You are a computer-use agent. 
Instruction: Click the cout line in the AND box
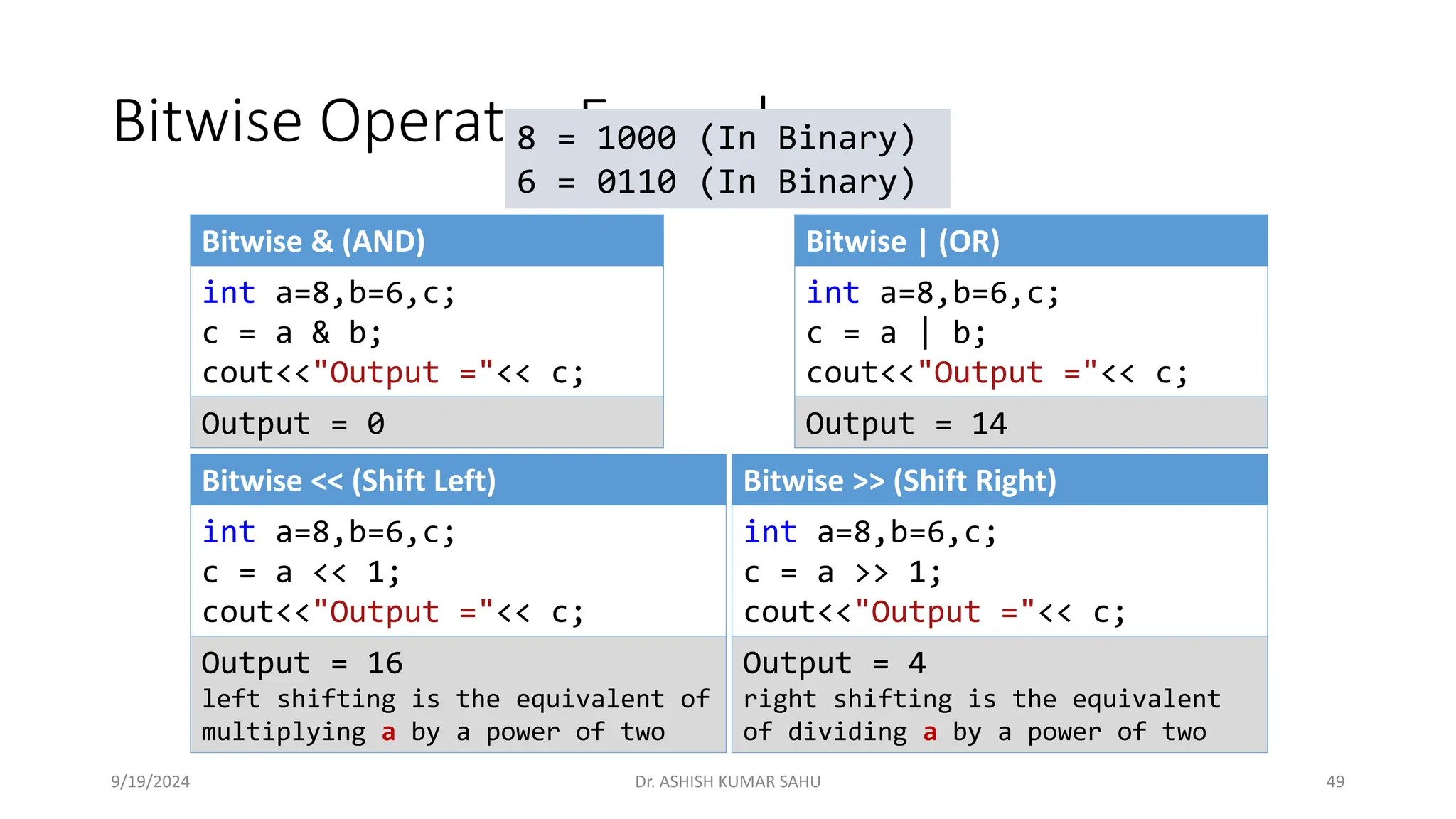pos(393,373)
